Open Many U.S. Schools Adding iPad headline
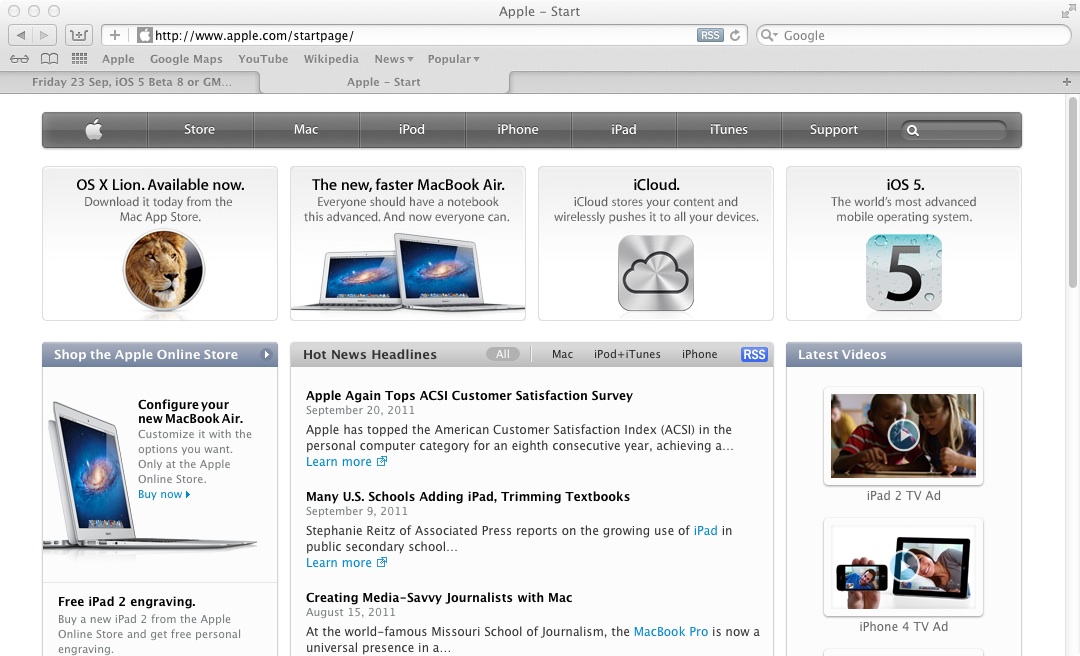The height and width of the screenshot is (656, 1080). [468, 497]
